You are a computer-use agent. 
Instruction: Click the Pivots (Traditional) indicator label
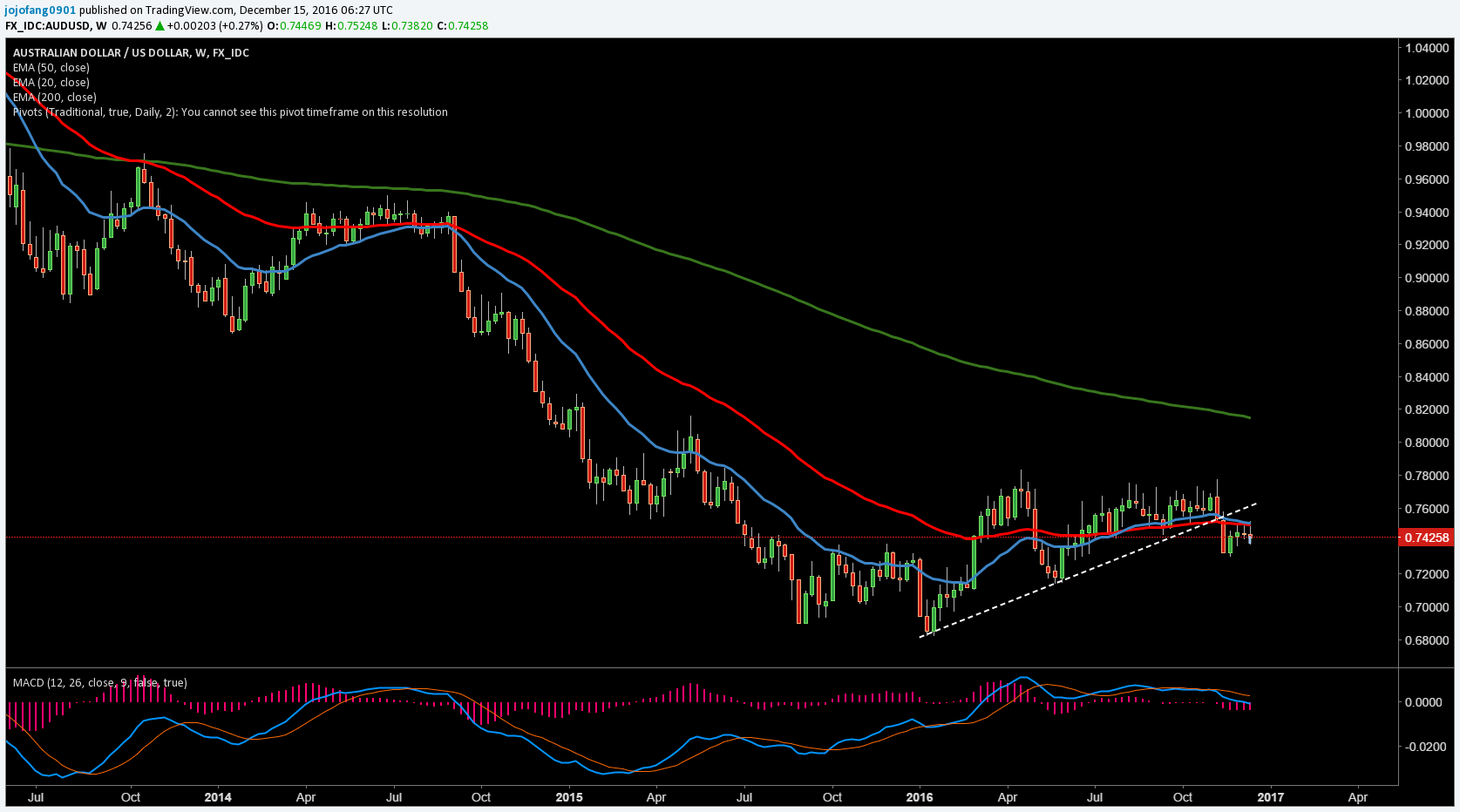click(230, 112)
